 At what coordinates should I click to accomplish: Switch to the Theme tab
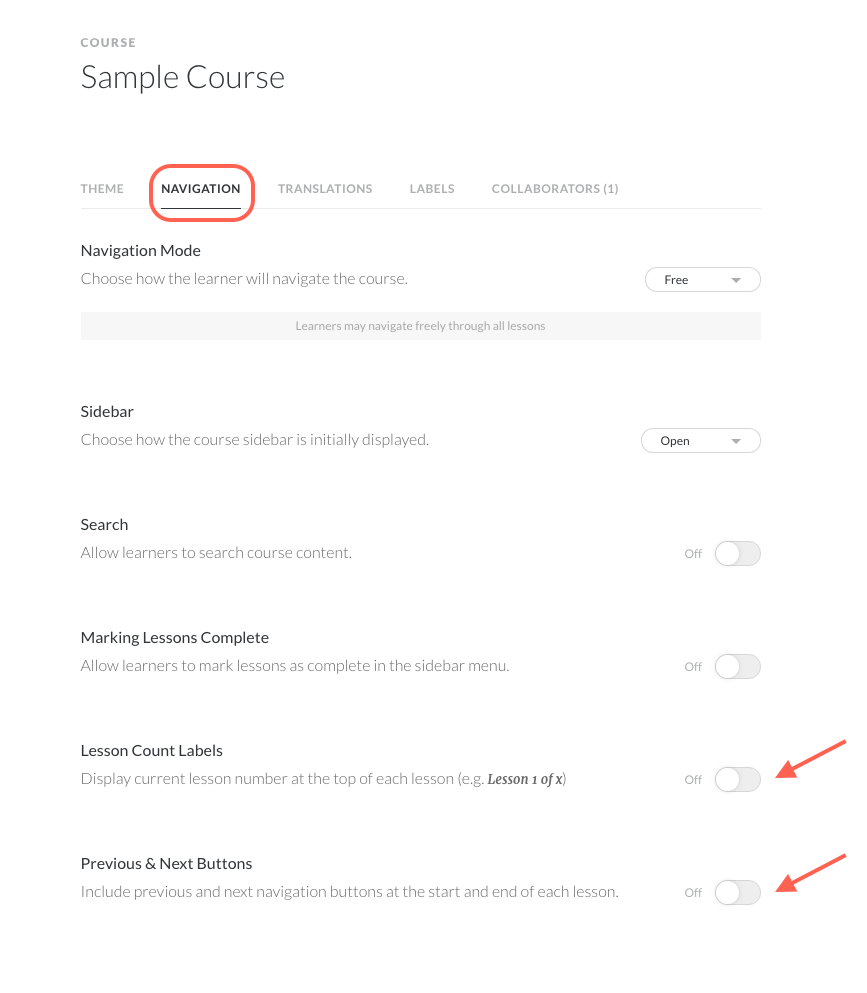pyautogui.click(x=102, y=189)
